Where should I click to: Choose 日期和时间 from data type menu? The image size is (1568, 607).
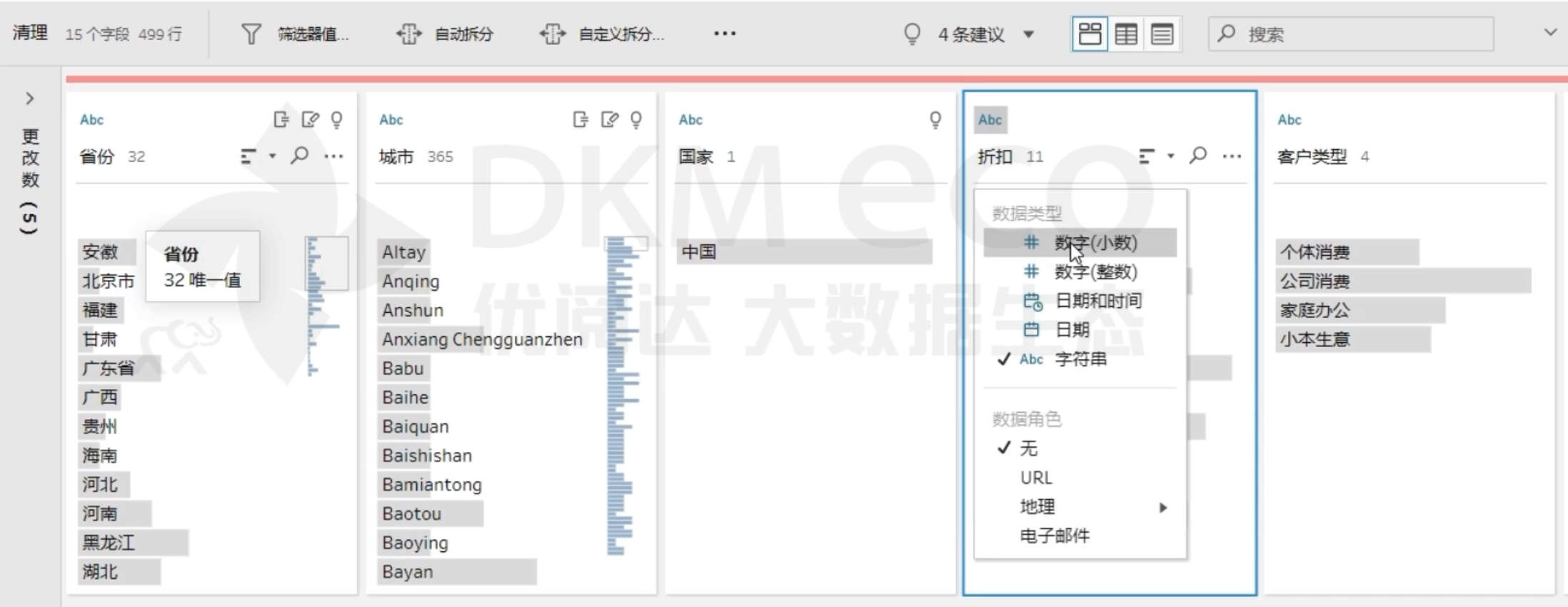1097,301
